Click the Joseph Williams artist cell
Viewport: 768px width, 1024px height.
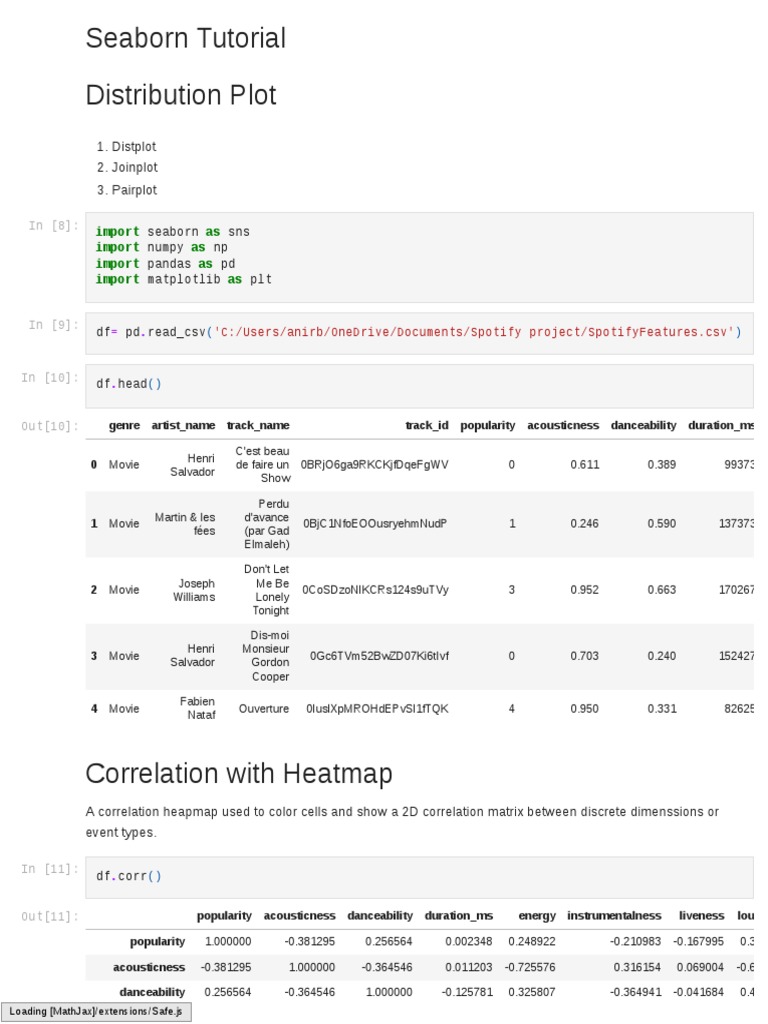[x=196, y=590]
